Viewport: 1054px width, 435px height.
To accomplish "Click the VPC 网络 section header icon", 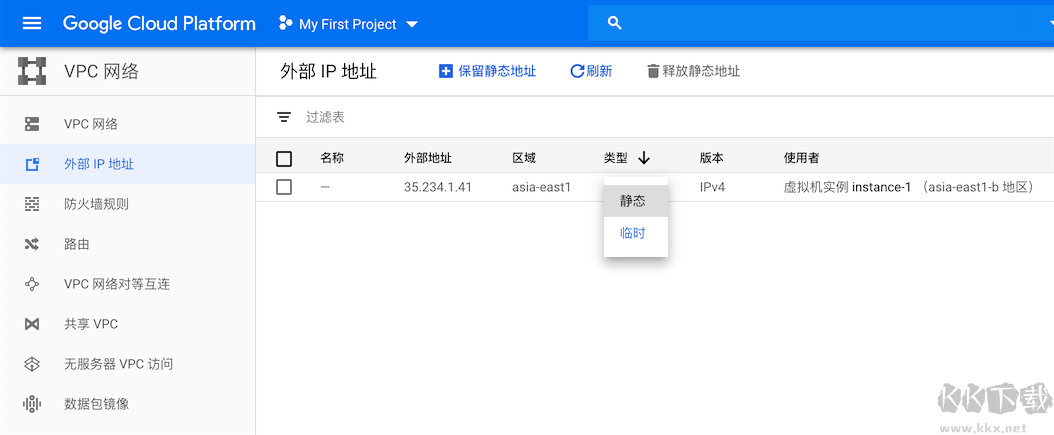I will (32, 71).
